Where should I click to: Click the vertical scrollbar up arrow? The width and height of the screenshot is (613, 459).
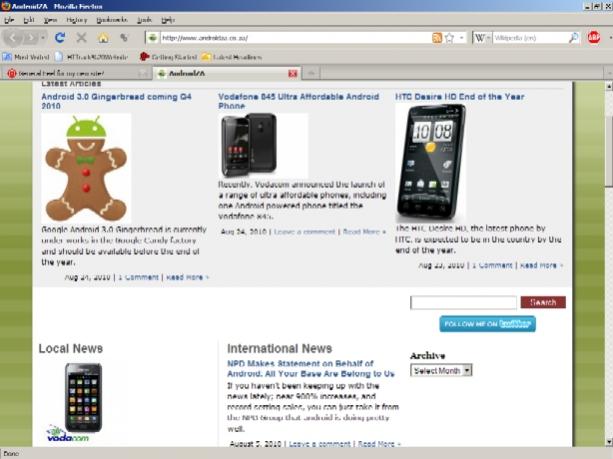pos(609,86)
